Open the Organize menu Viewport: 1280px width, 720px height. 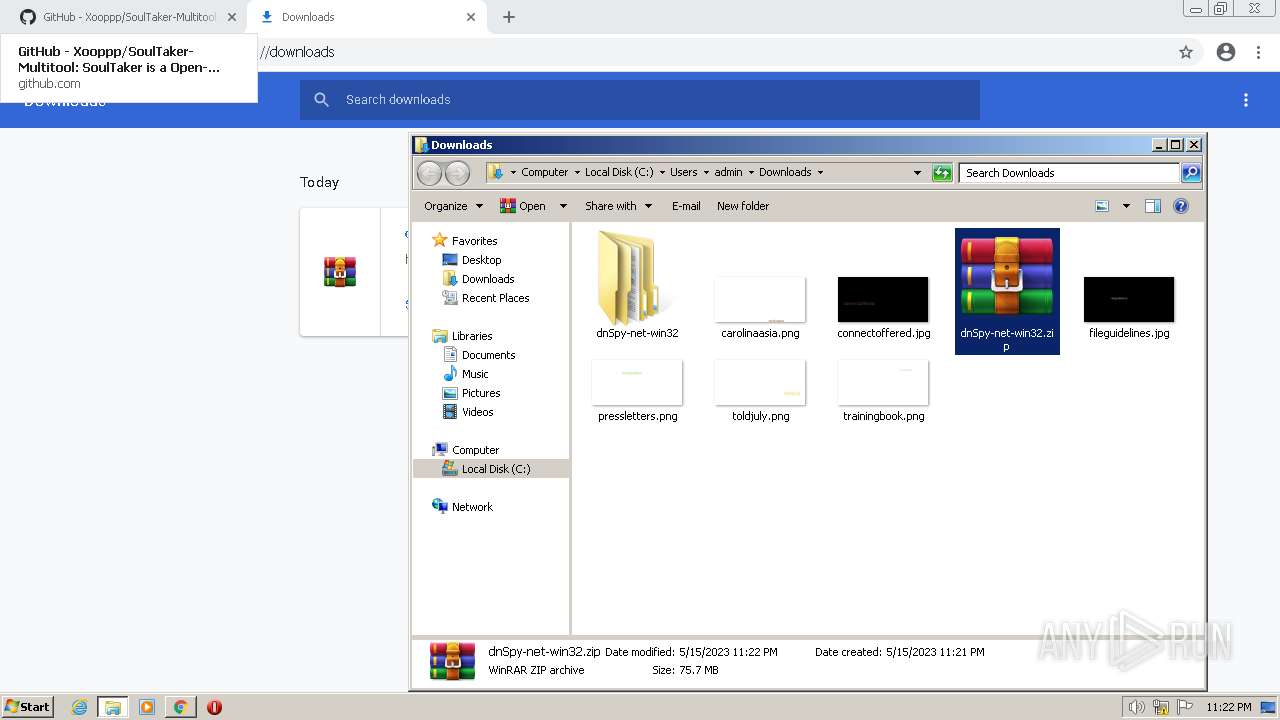point(453,206)
